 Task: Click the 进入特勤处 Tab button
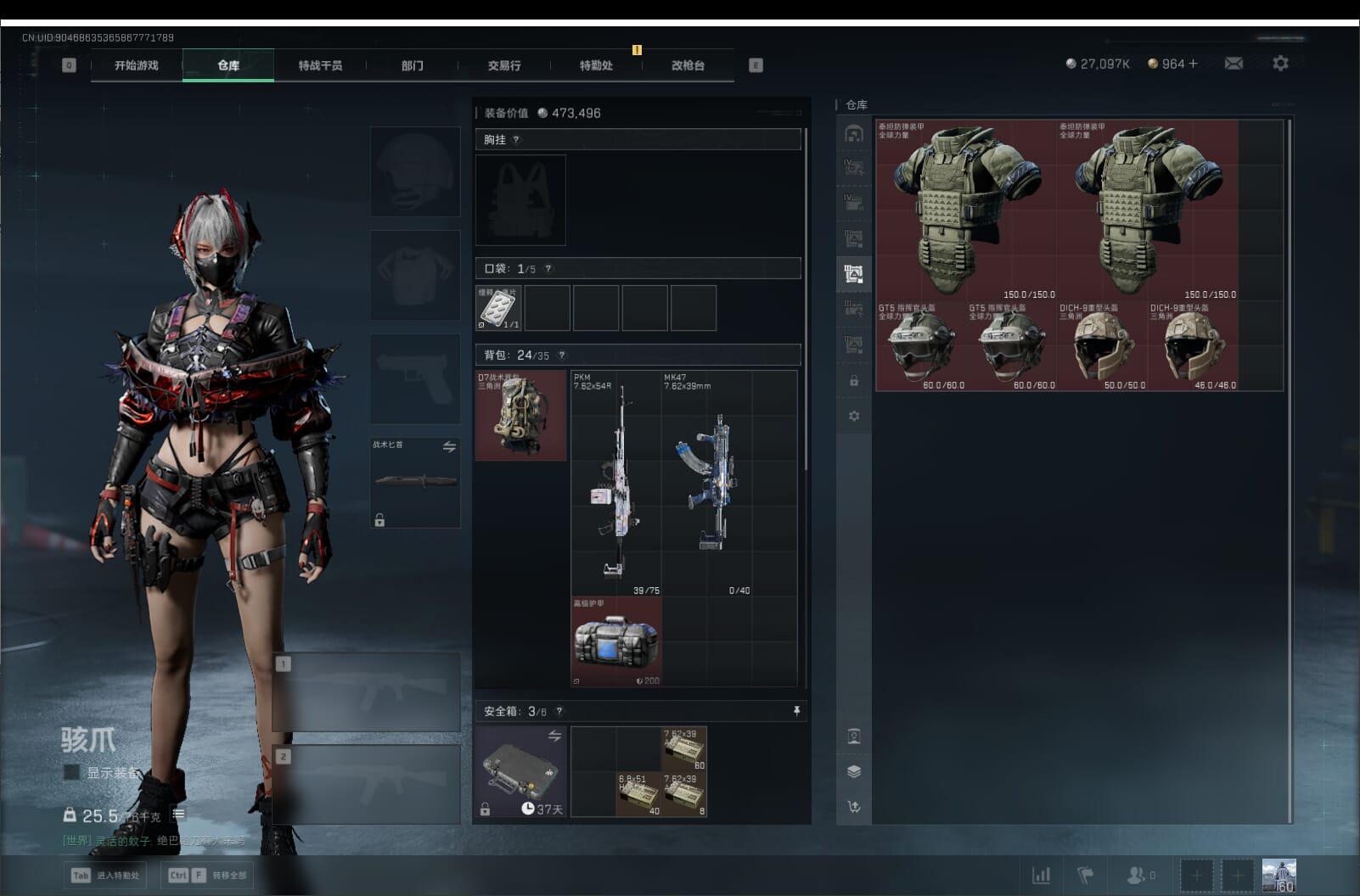click(105, 875)
